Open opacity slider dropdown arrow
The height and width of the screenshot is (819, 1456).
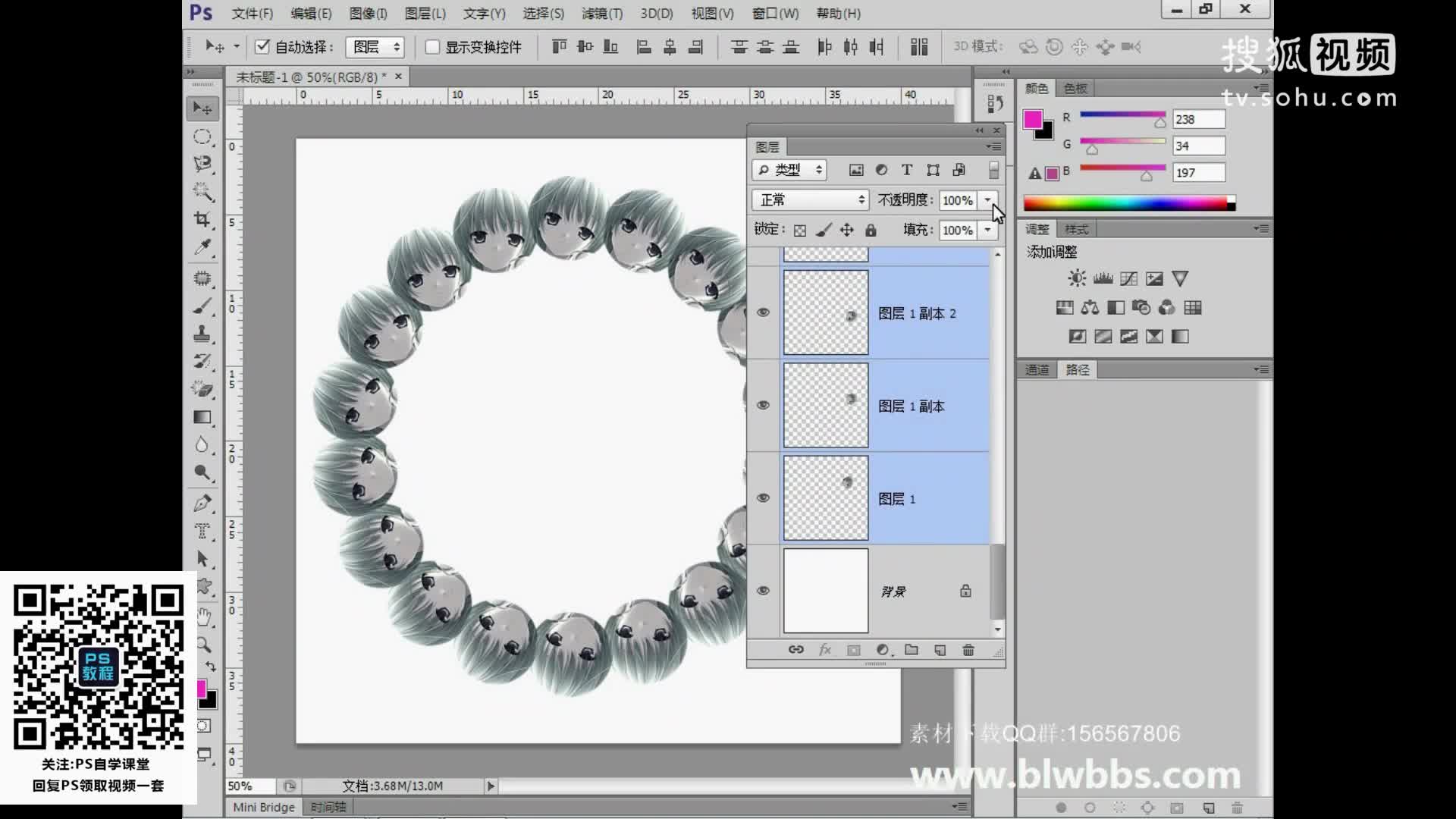[x=987, y=199]
